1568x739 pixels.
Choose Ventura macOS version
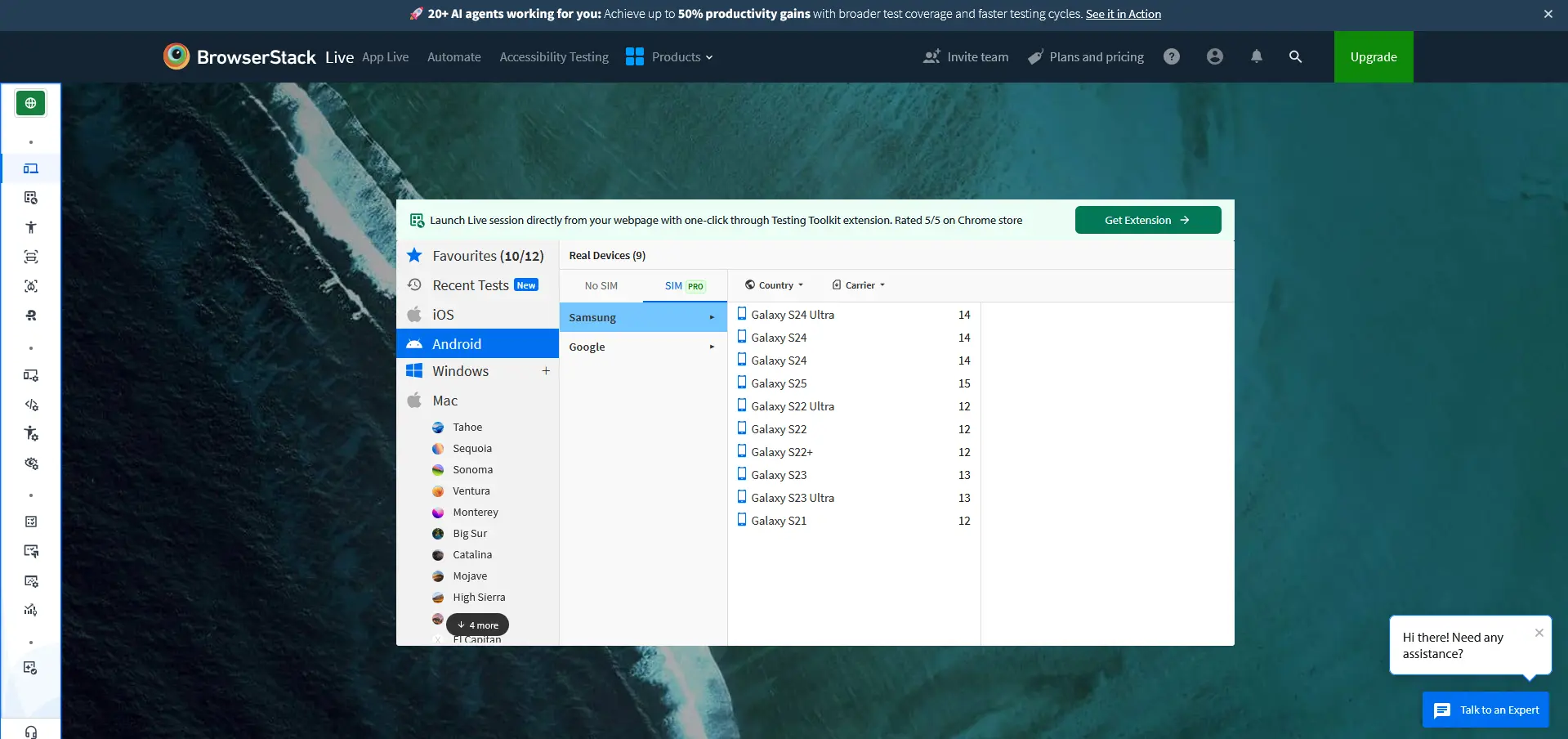[x=471, y=491]
